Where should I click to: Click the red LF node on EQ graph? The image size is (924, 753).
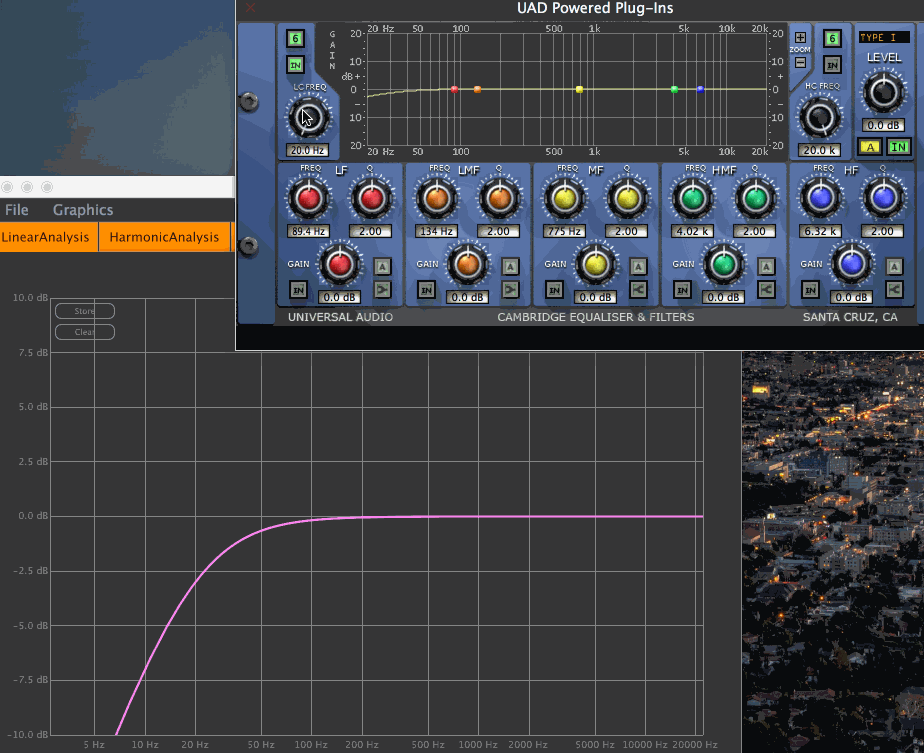[454, 90]
